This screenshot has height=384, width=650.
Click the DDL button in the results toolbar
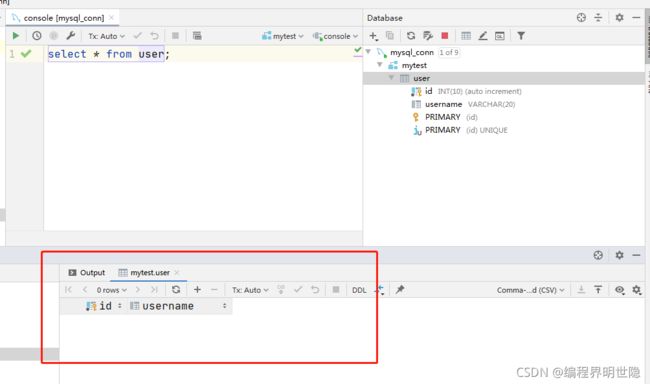click(x=359, y=290)
